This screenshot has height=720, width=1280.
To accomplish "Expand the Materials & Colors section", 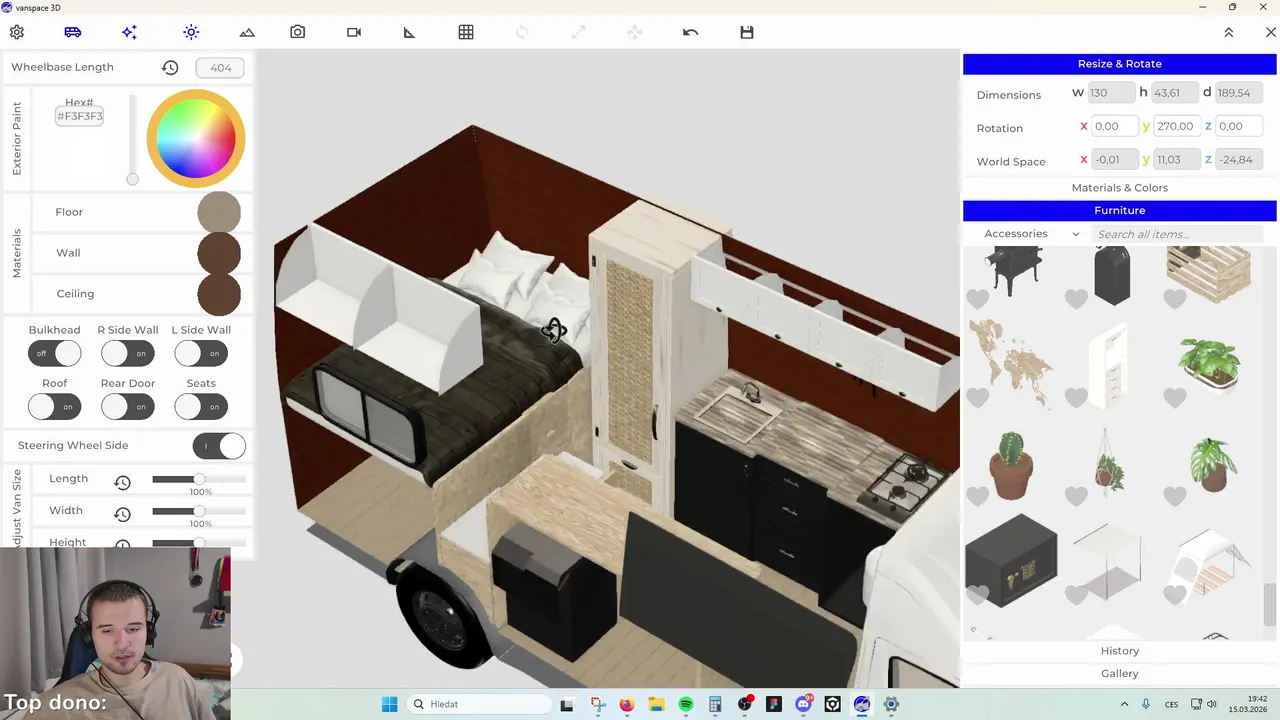I will (1120, 188).
